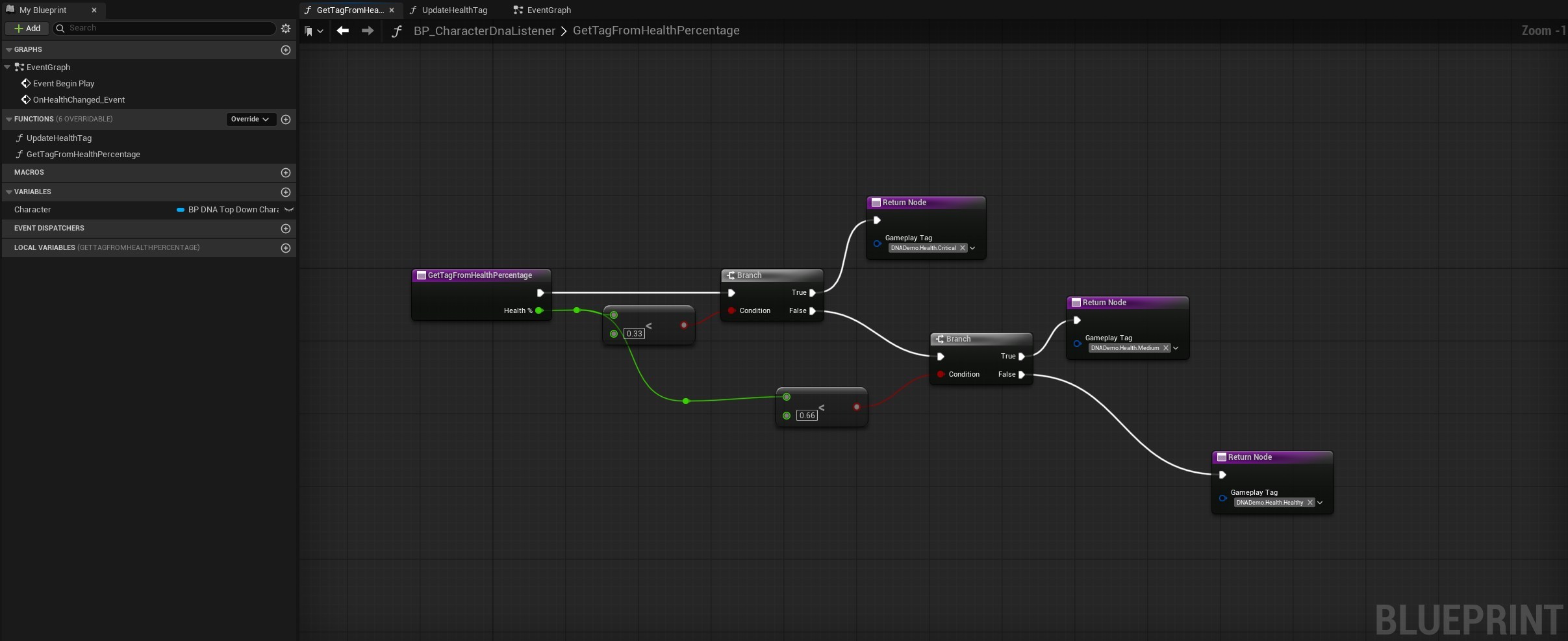Open the bookmarks dropdown in graph toolbar
The height and width of the screenshot is (641, 1568).
(x=314, y=31)
